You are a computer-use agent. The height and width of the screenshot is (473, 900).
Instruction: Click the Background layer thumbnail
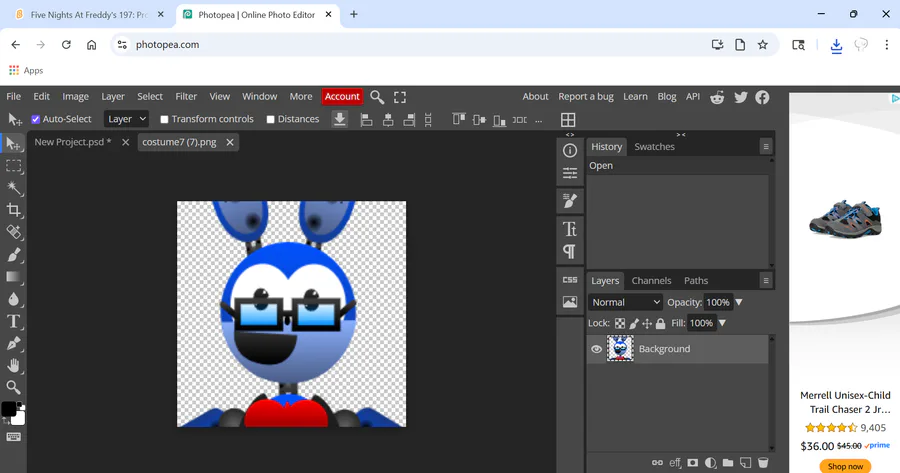click(620, 348)
